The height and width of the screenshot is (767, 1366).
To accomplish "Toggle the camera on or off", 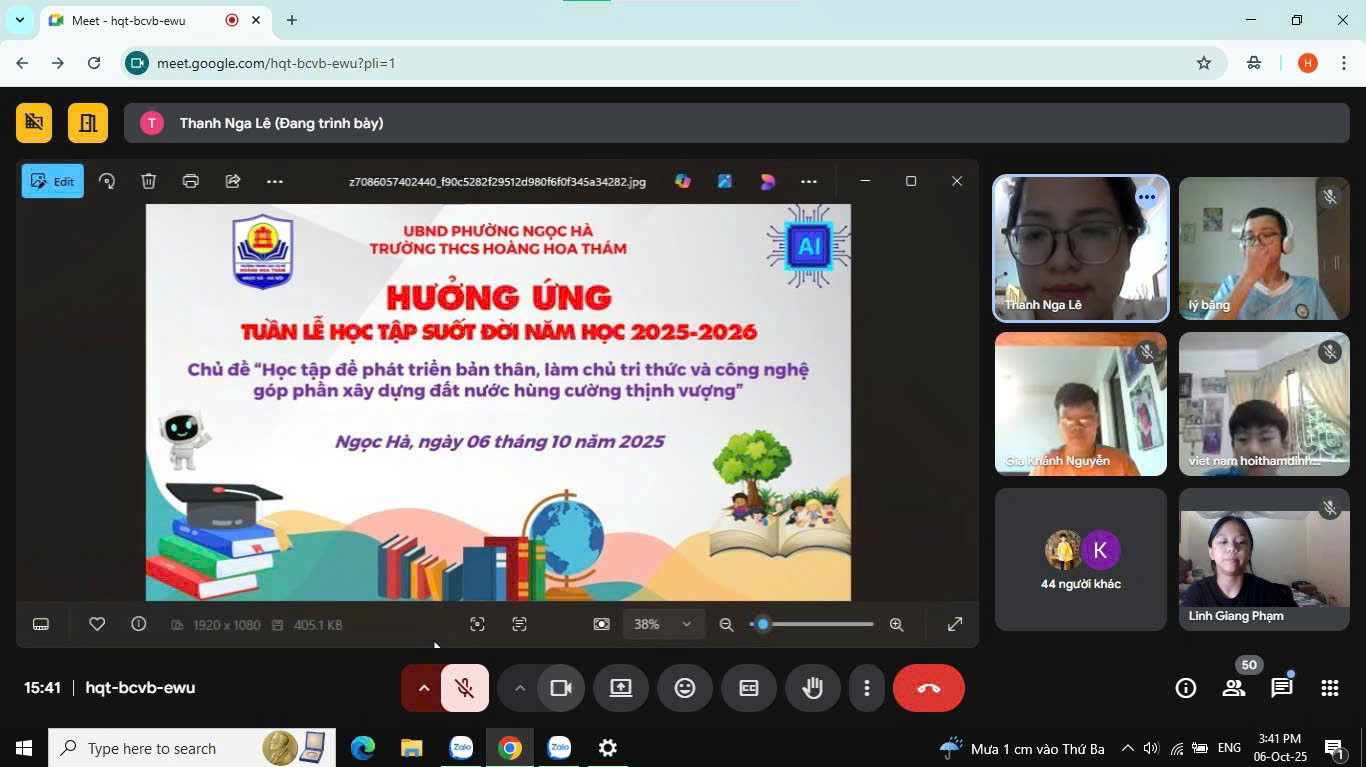I will (x=561, y=688).
